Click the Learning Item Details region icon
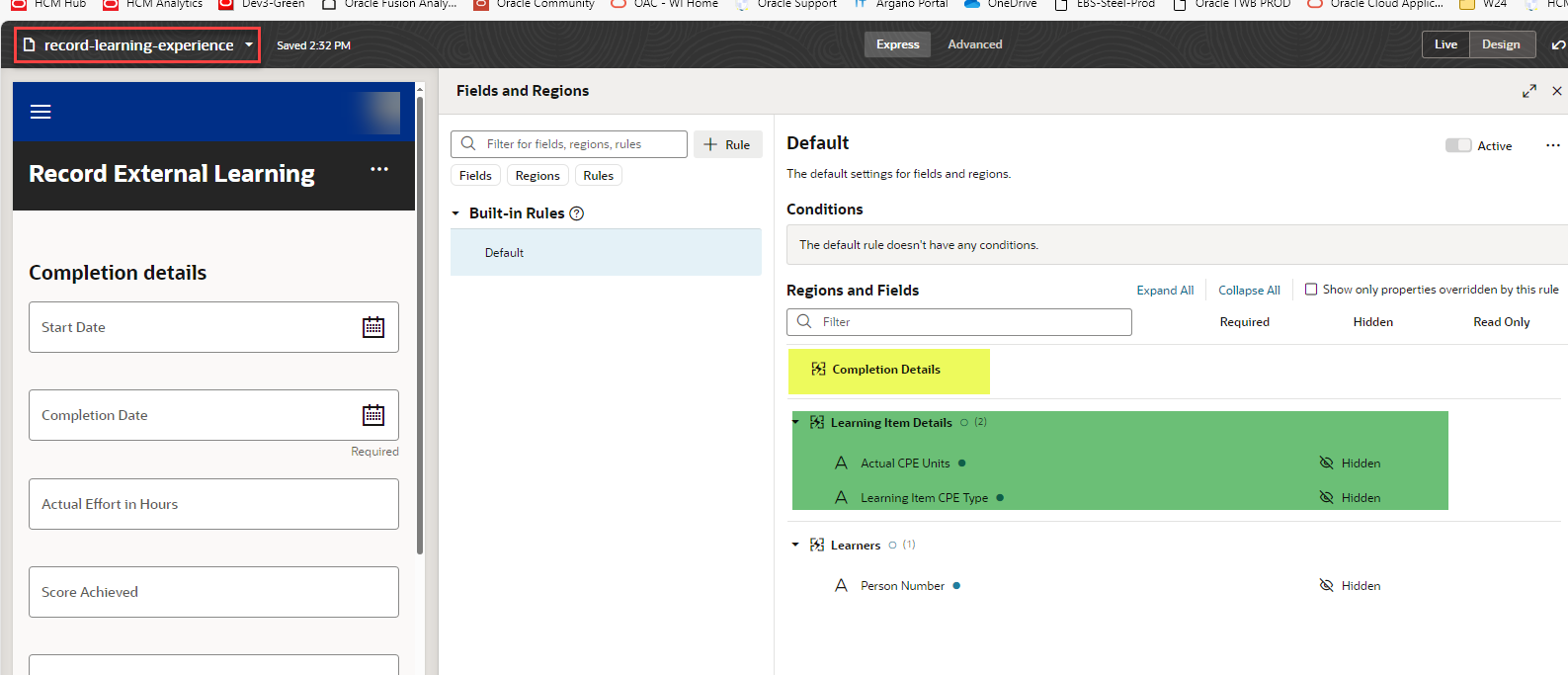The height and width of the screenshot is (675, 1568). tap(817, 422)
